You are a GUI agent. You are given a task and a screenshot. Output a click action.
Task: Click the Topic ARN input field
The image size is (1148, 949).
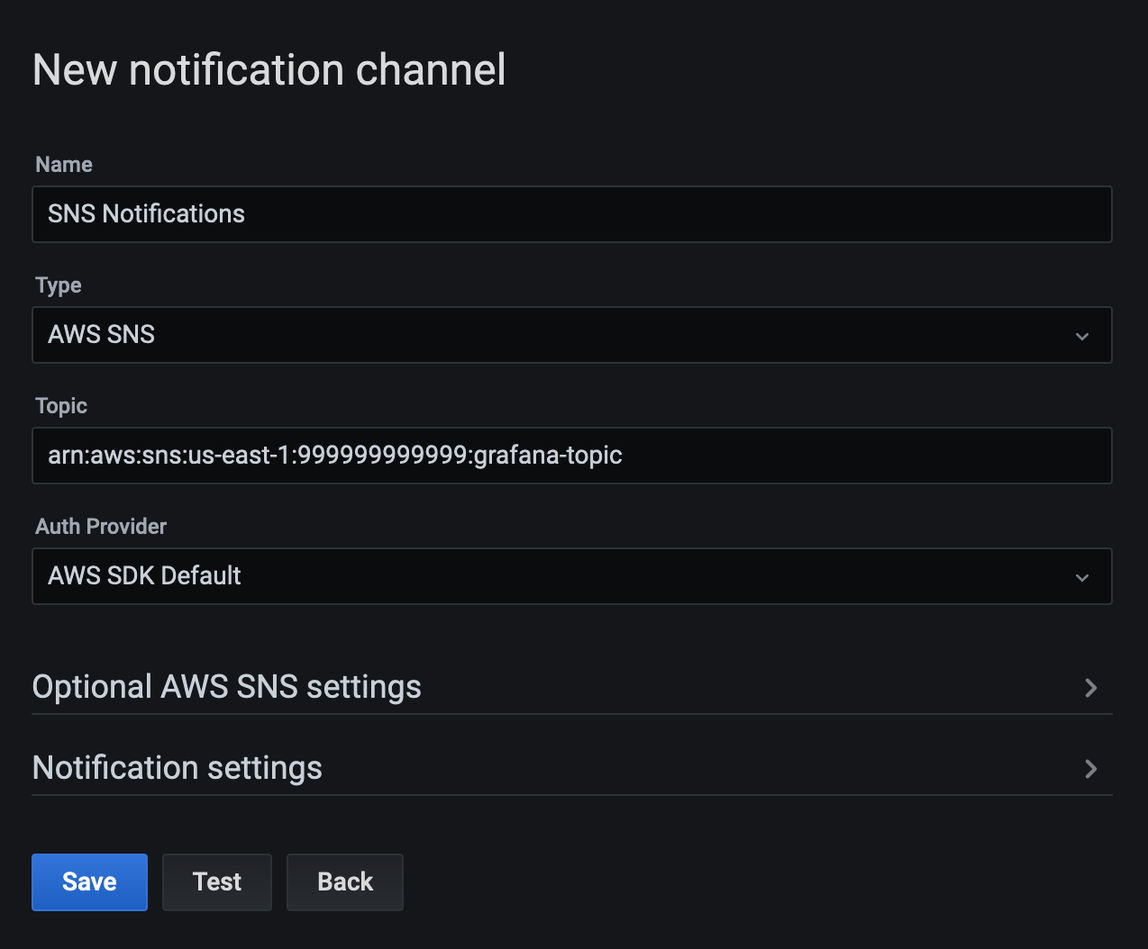pos(572,455)
